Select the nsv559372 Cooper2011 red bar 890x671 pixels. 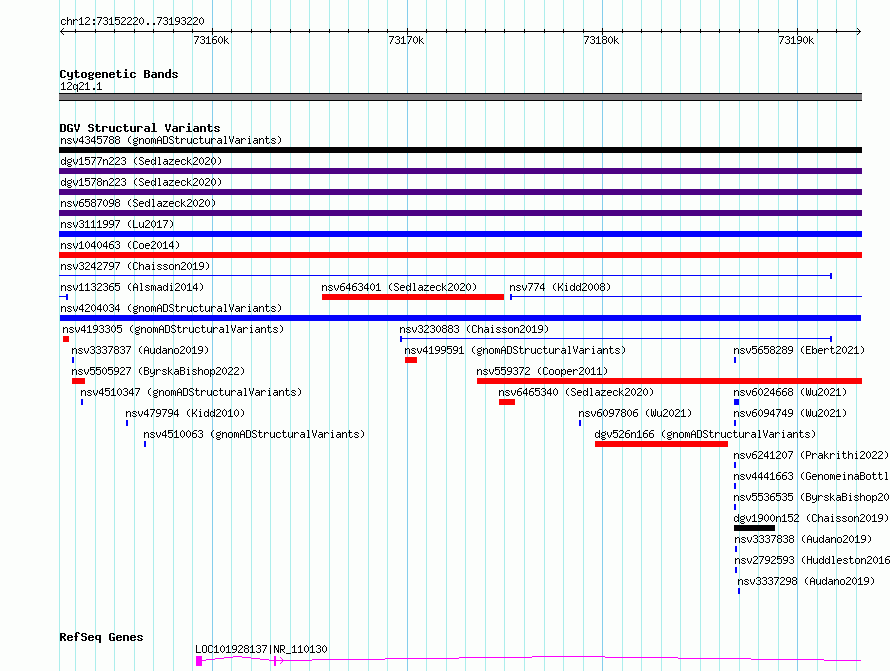tap(669, 381)
